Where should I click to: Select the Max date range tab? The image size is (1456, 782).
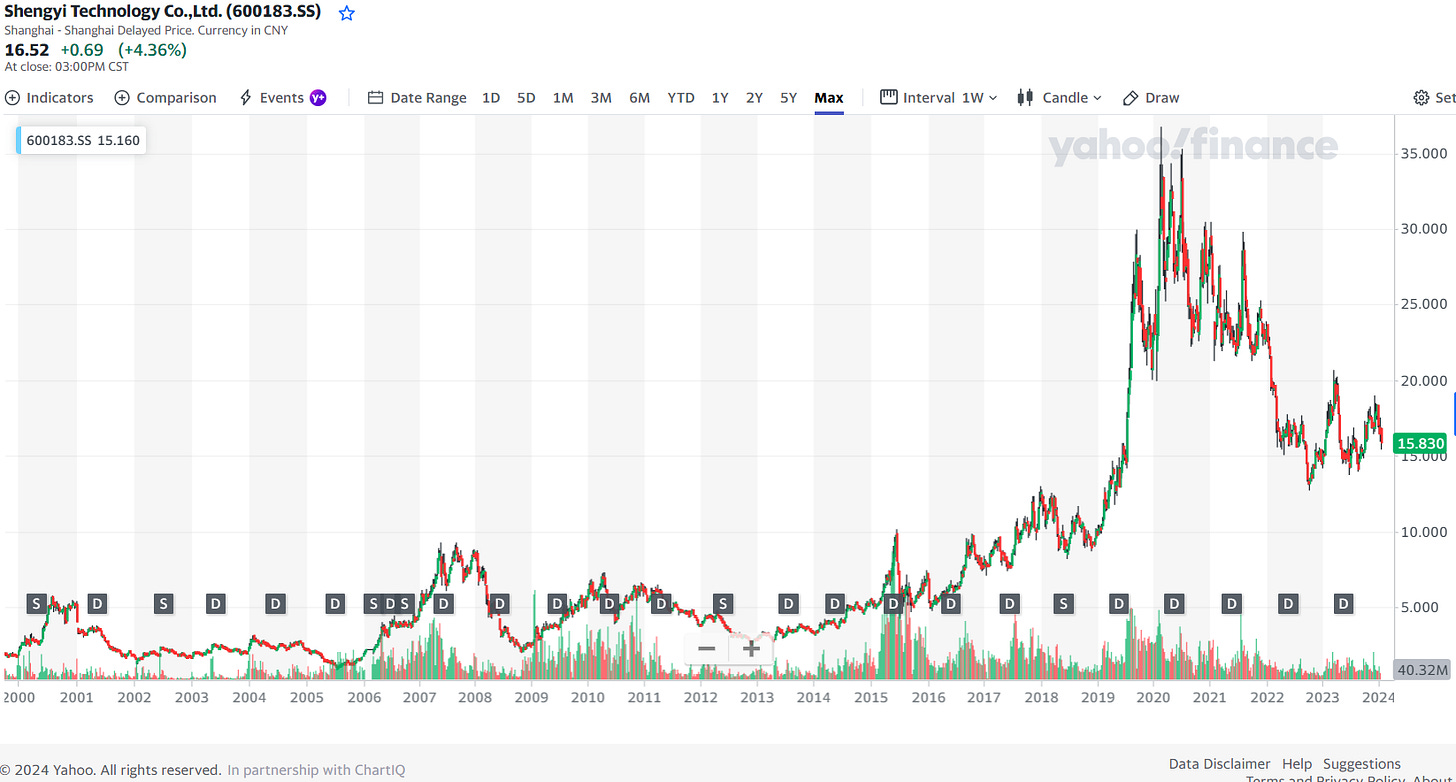click(x=829, y=97)
